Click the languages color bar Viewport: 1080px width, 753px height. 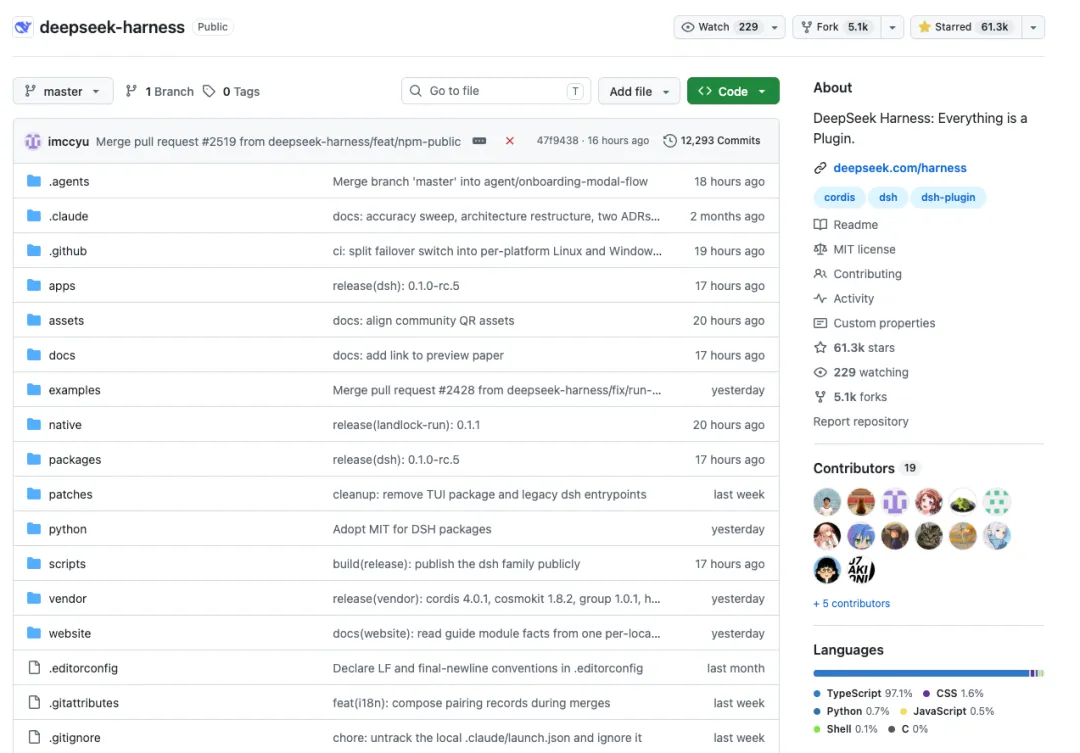point(928,673)
